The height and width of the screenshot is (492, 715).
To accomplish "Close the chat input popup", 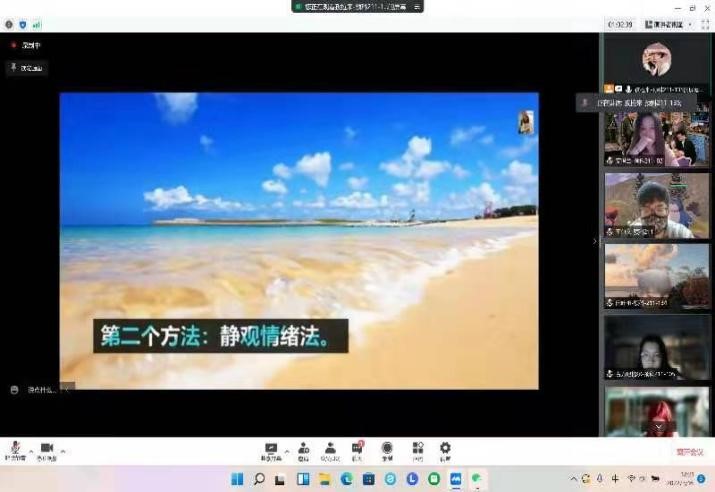I will [x=67, y=389].
